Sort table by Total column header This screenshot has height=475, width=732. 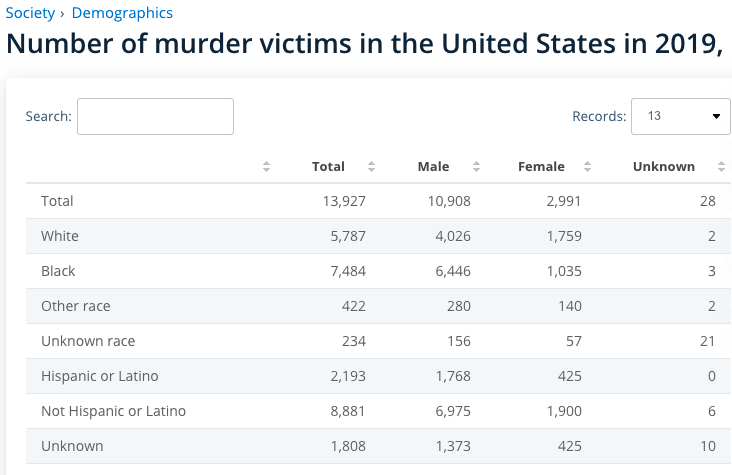pyautogui.click(x=328, y=167)
